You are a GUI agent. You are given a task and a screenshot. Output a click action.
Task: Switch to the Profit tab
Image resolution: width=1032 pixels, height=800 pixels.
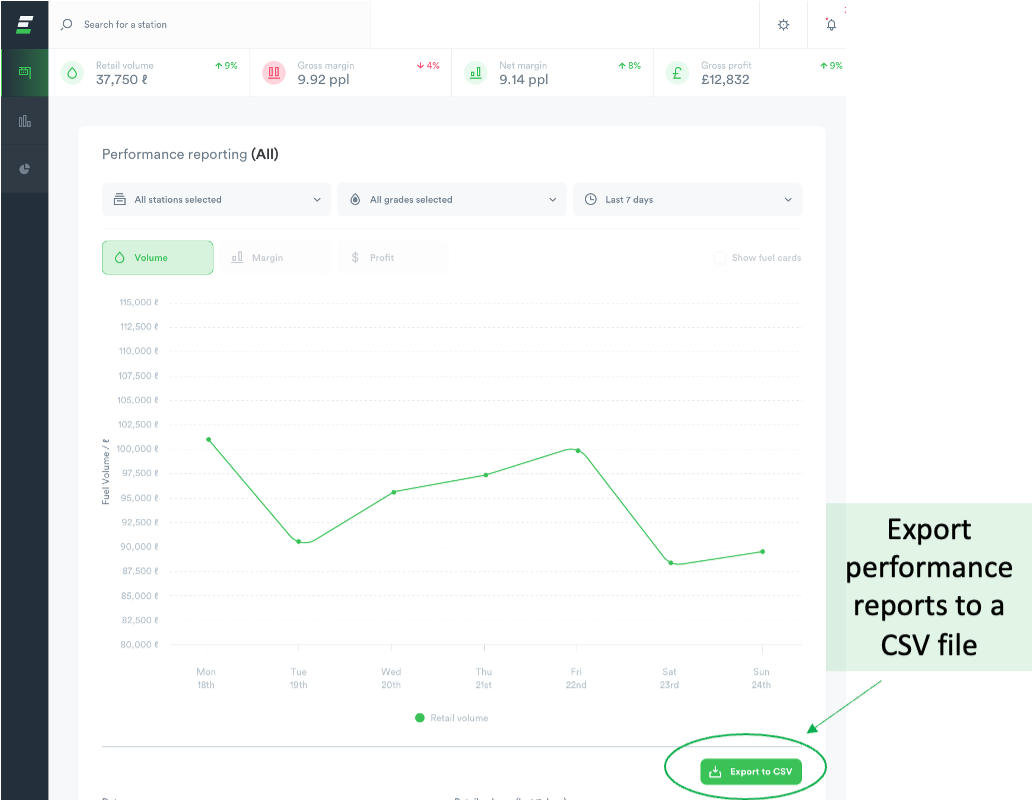tap(392, 257)
